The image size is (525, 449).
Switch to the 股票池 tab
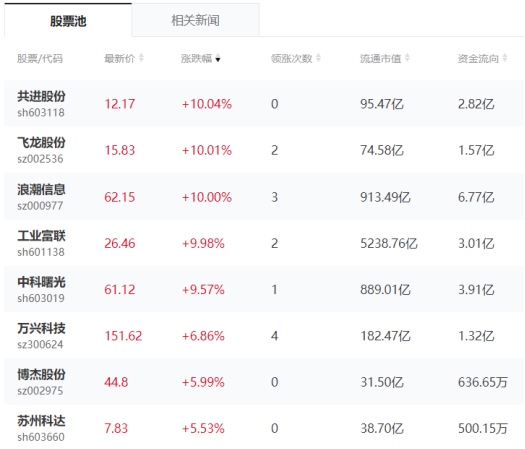pyautogui.click(x=68, y=20)
